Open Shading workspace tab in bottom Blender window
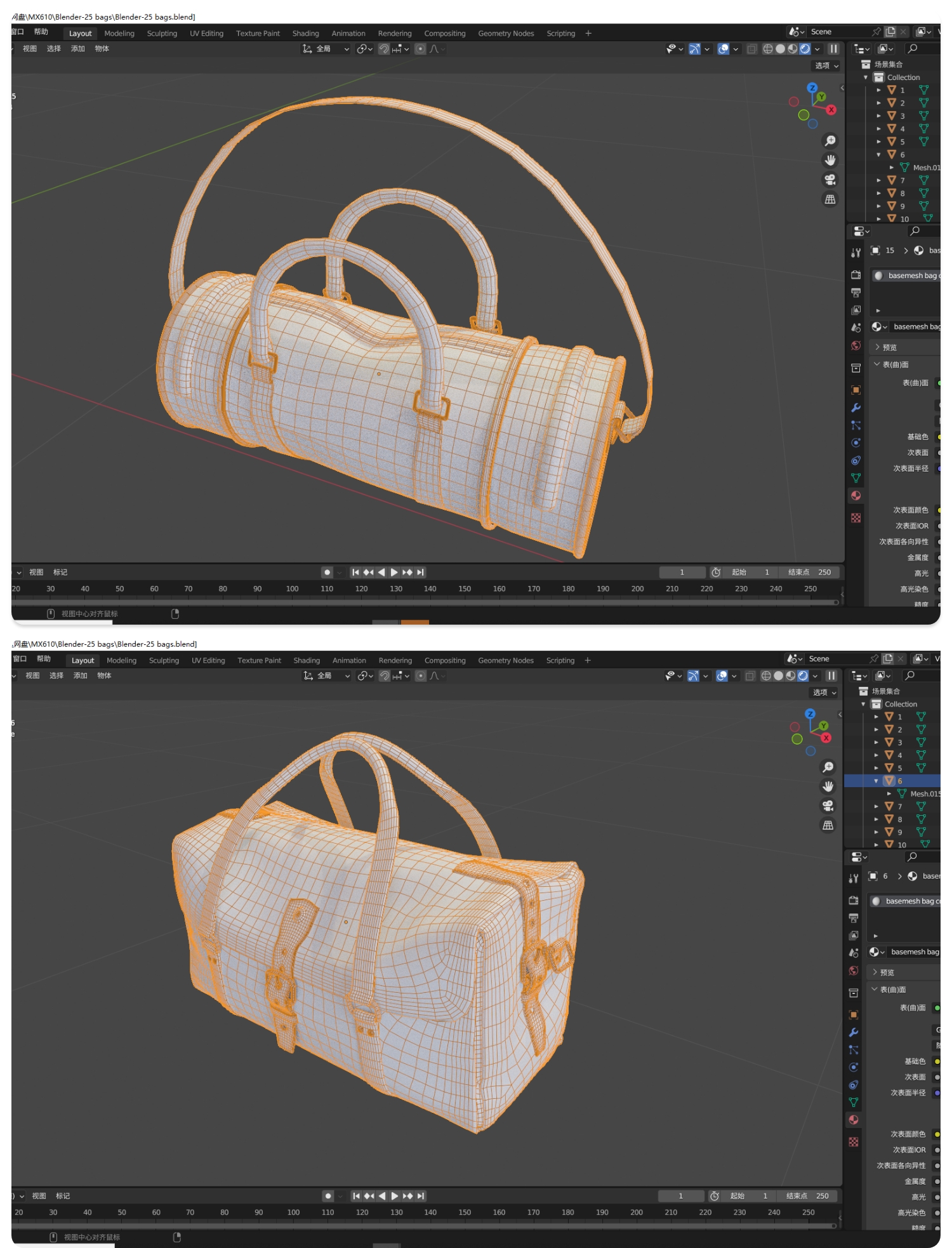 coord(307,661)
